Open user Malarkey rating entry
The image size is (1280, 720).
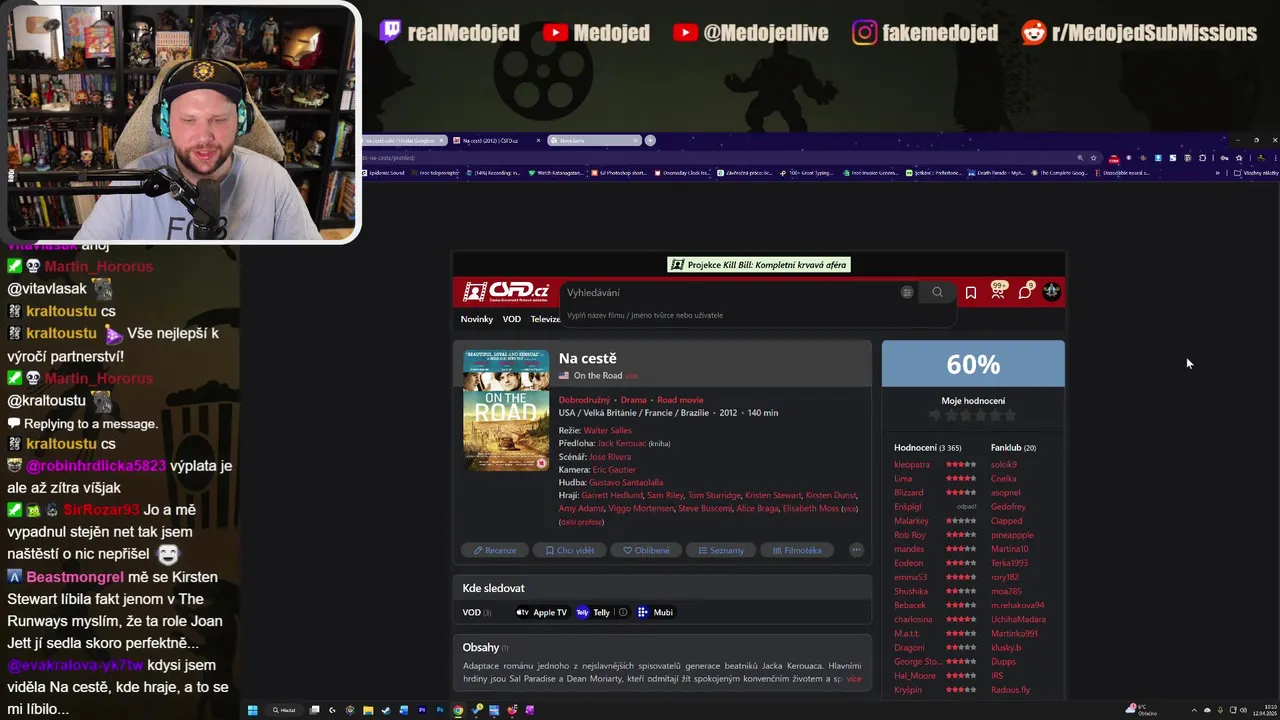coord(912,521)
